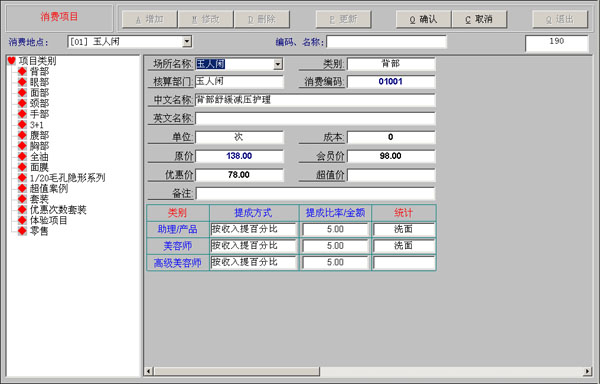
Task: Click the diamond icon beside 眼部
Action: 23,82
